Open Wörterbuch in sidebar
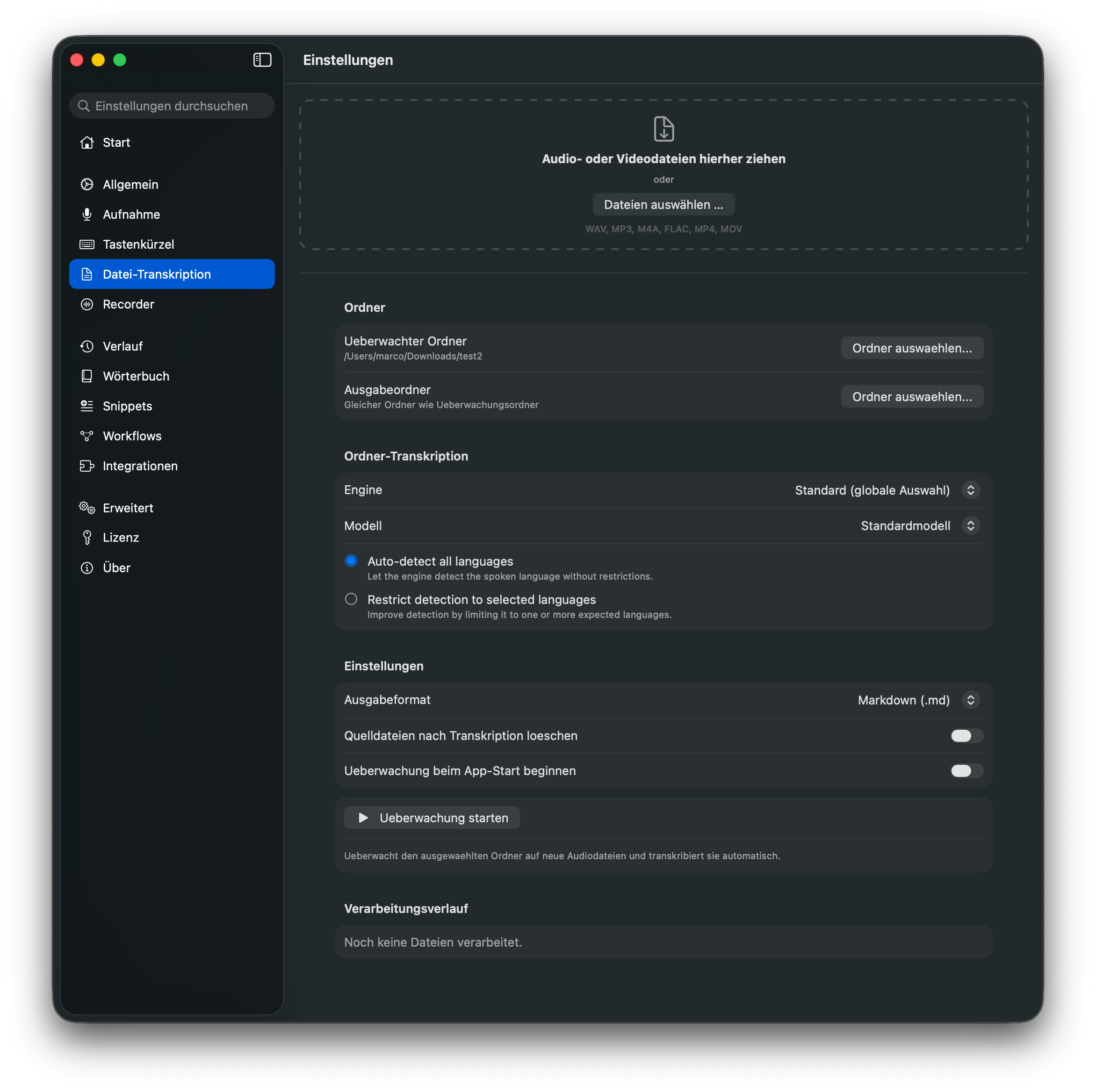Screen dimensions: 1096x1092 172,376
